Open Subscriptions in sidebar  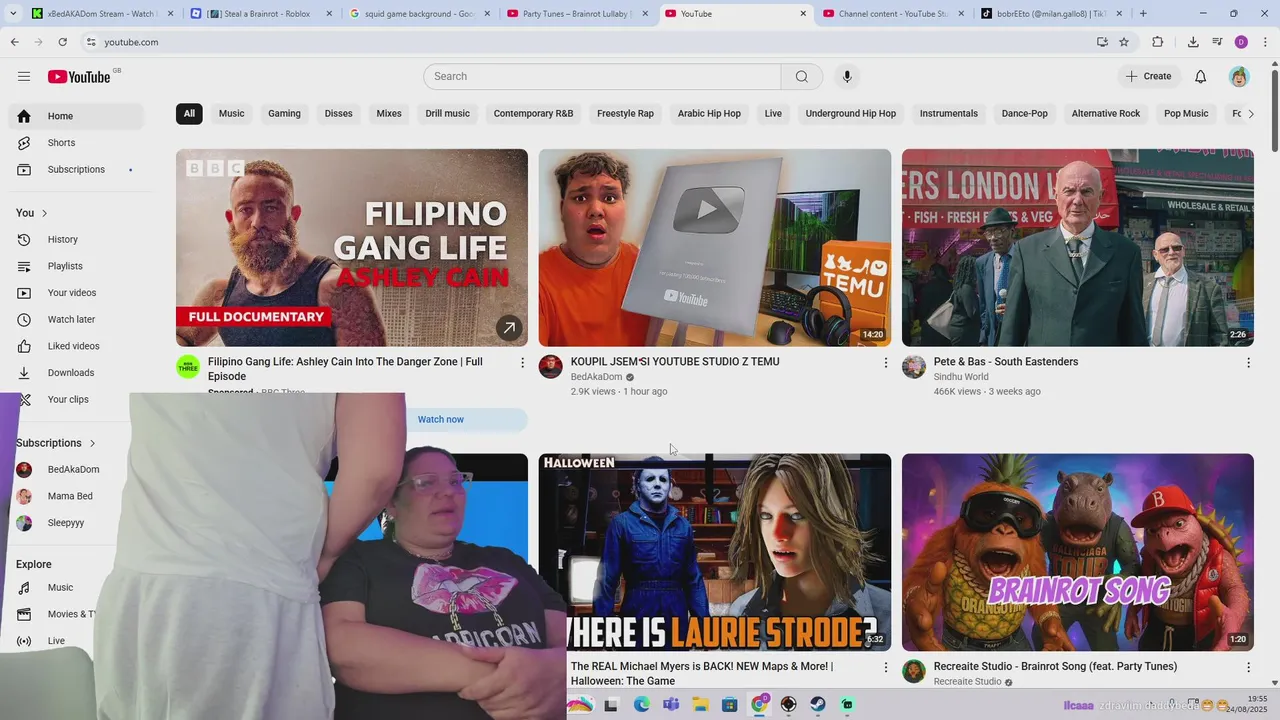(x=76, y=169)
